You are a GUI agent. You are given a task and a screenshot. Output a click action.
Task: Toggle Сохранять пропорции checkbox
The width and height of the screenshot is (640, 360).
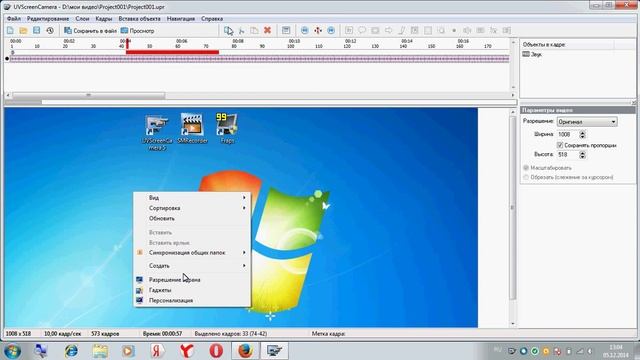pyautogui.click(x=560, y=145)
